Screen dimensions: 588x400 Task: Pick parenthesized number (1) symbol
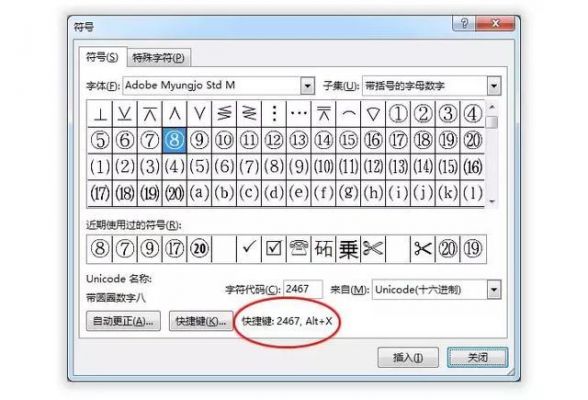tap(100, 167)
